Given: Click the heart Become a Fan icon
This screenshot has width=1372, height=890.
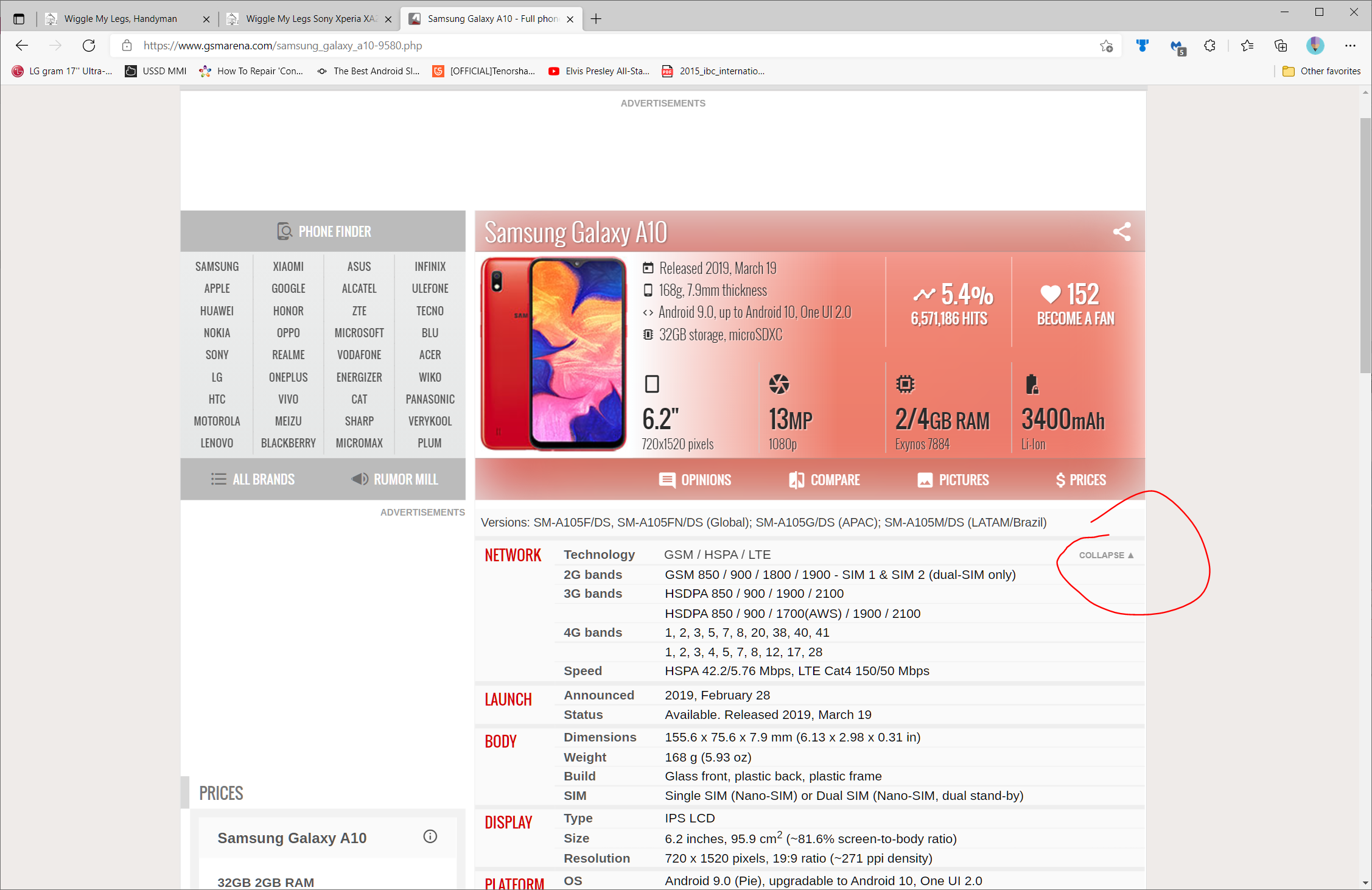Looking at the screenshot, I should (1050, 295).
